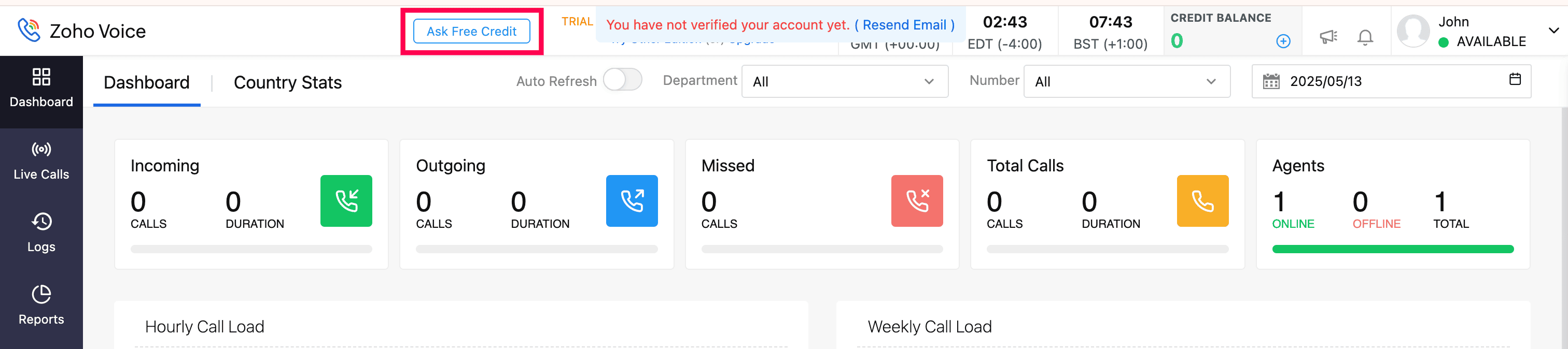Switch to the Country Stats tab
1568x349 pixels.
[x=287, y=83]
